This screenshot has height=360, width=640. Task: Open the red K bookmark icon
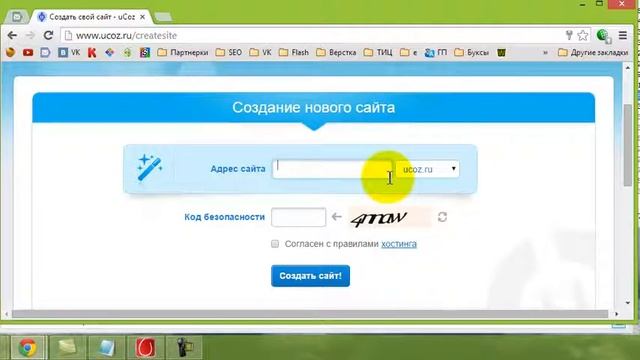(92, 53)
